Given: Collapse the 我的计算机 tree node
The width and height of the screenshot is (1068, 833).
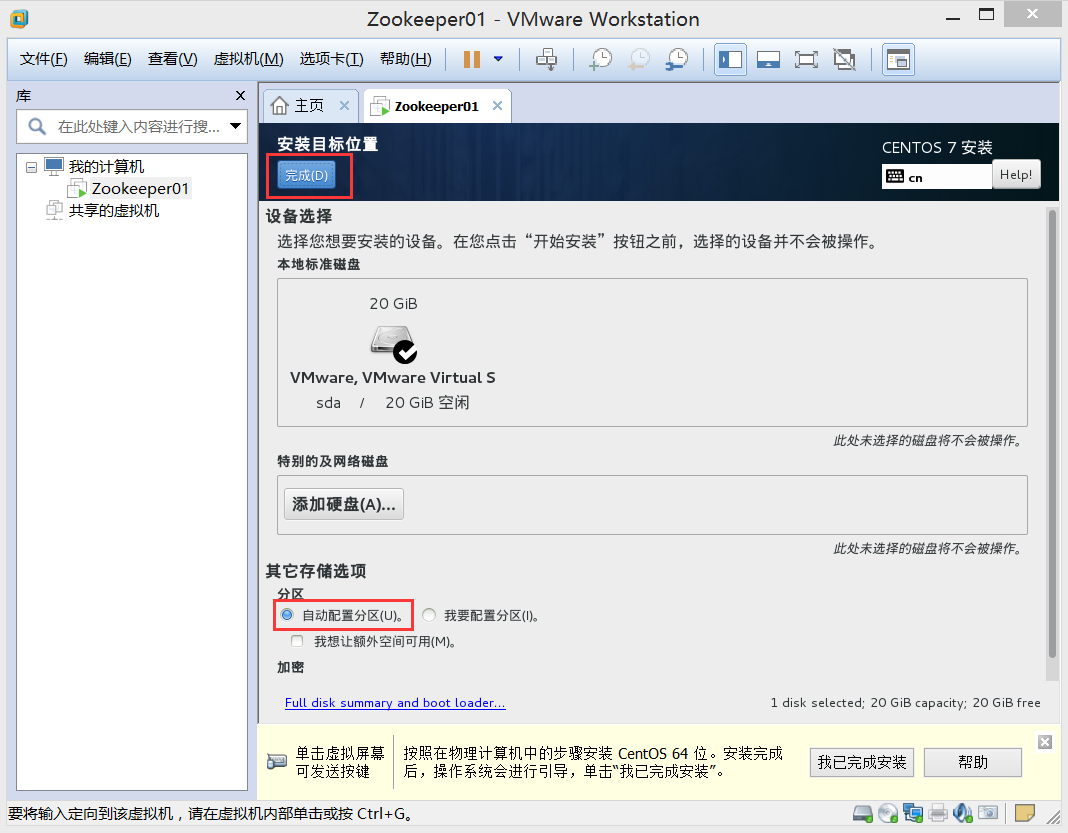Looking at the screenshot, I should click(31, 167).
